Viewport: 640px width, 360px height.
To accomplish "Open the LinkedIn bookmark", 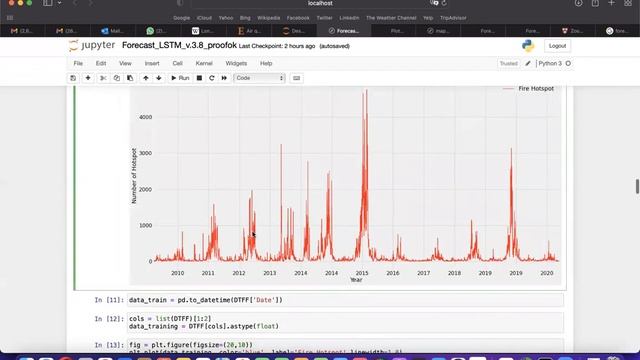I will pos(349,18).
